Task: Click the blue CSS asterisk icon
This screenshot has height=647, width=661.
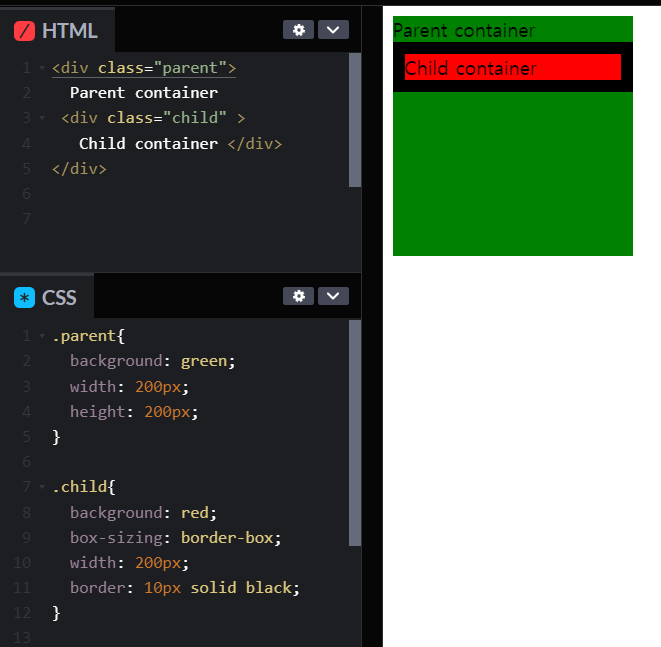Action: click(24, 298)
